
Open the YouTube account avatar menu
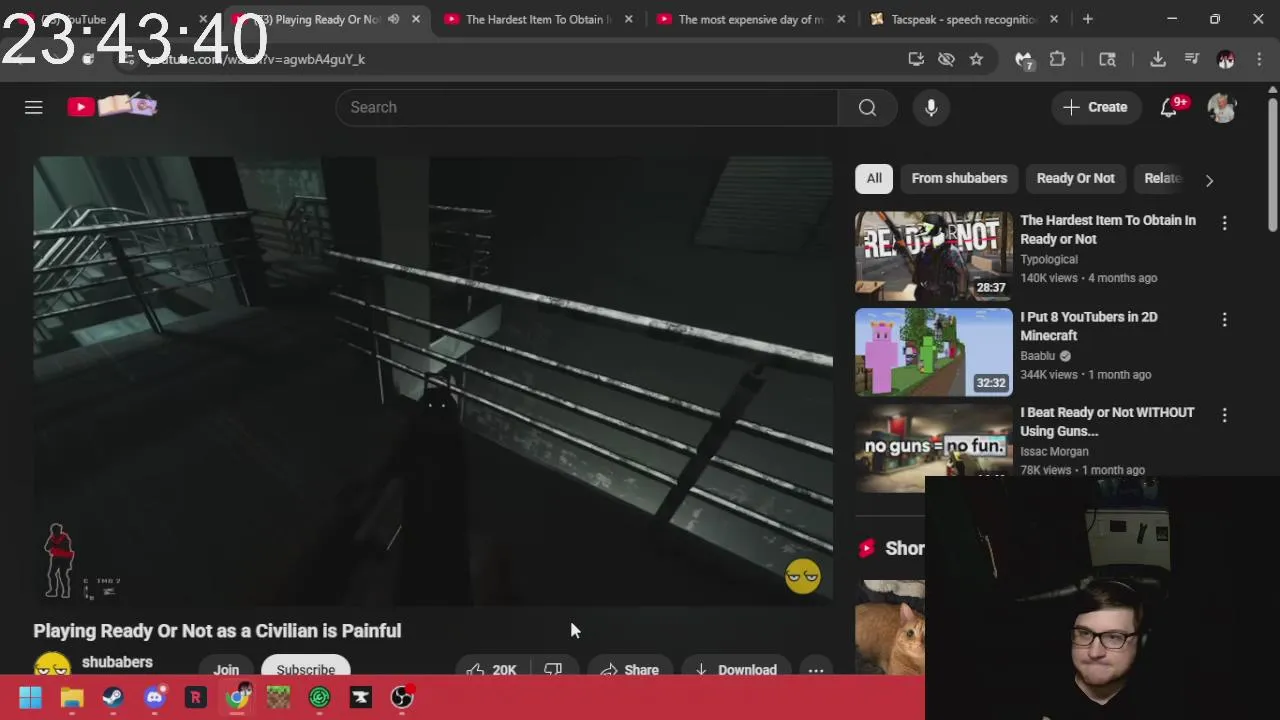pyautogui.click(x=1222, y=107)
